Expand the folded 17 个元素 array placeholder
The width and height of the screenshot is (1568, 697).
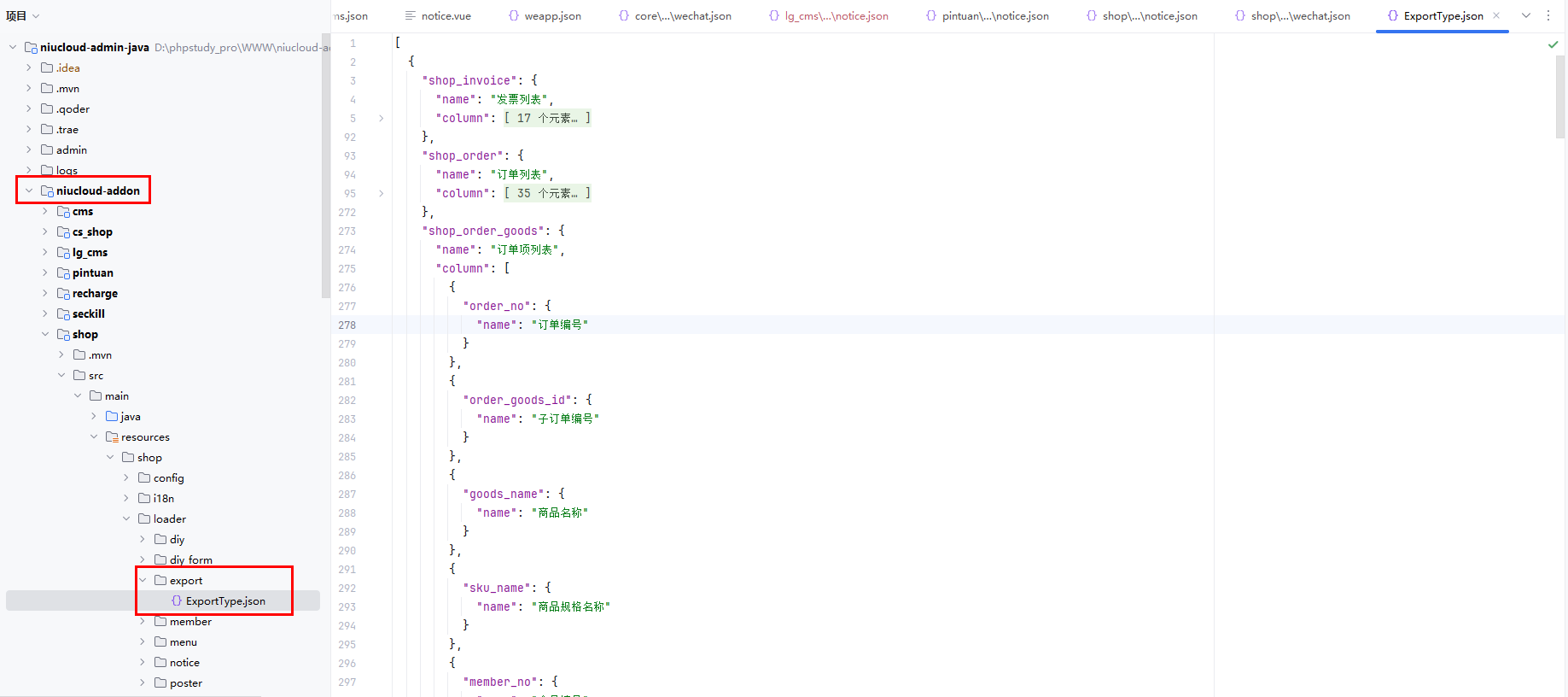pos(547,118)
